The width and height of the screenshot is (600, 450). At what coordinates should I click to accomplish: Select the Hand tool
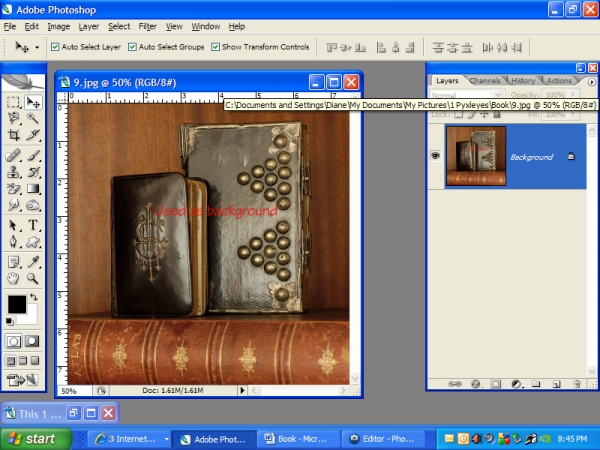pos(13,279)
